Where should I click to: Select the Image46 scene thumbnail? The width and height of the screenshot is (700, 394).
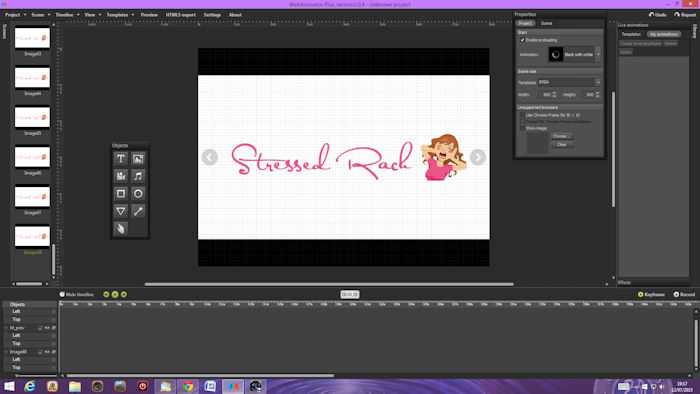[x=32, y=157]
